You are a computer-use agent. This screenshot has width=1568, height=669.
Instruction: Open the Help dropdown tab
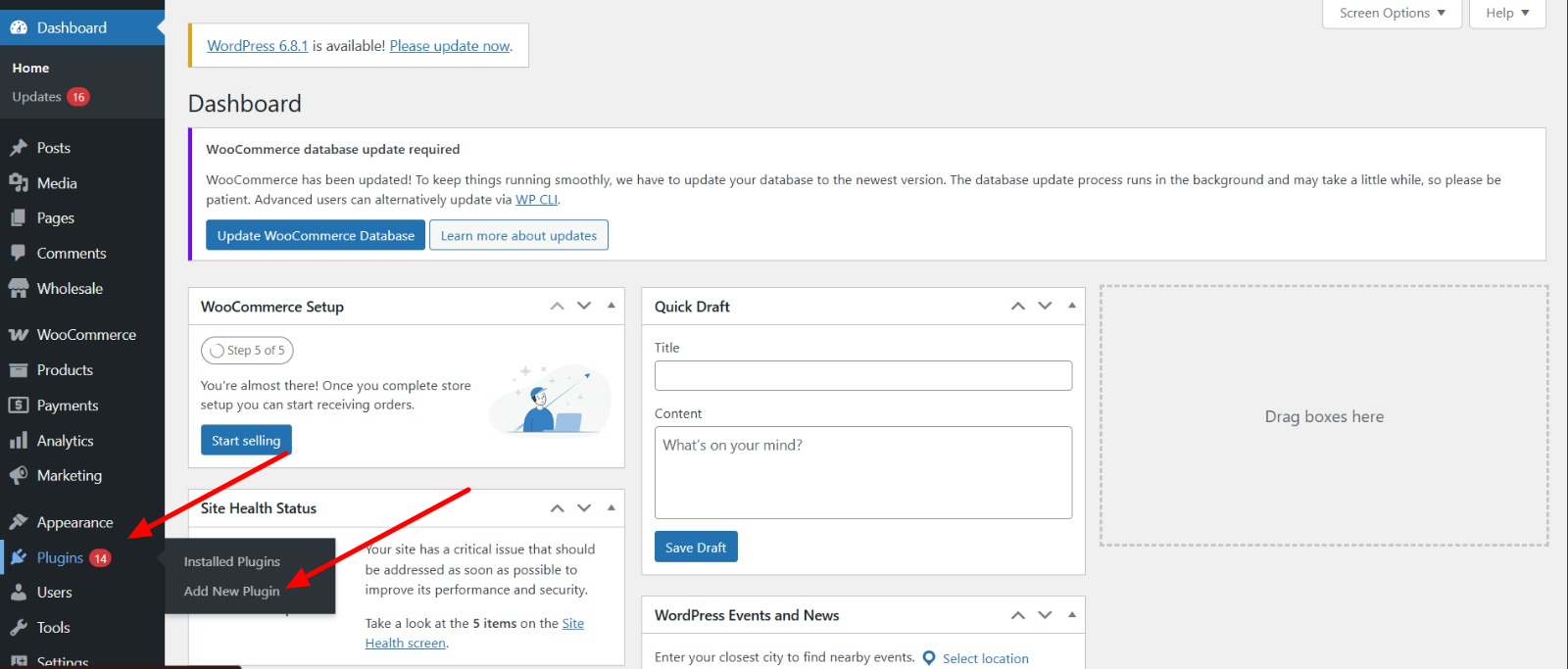[1506, 13]
